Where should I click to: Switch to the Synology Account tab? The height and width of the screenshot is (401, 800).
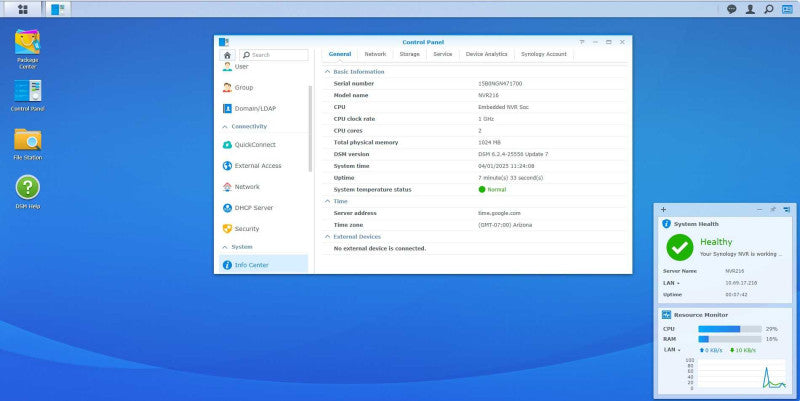[x=544, y=54]
